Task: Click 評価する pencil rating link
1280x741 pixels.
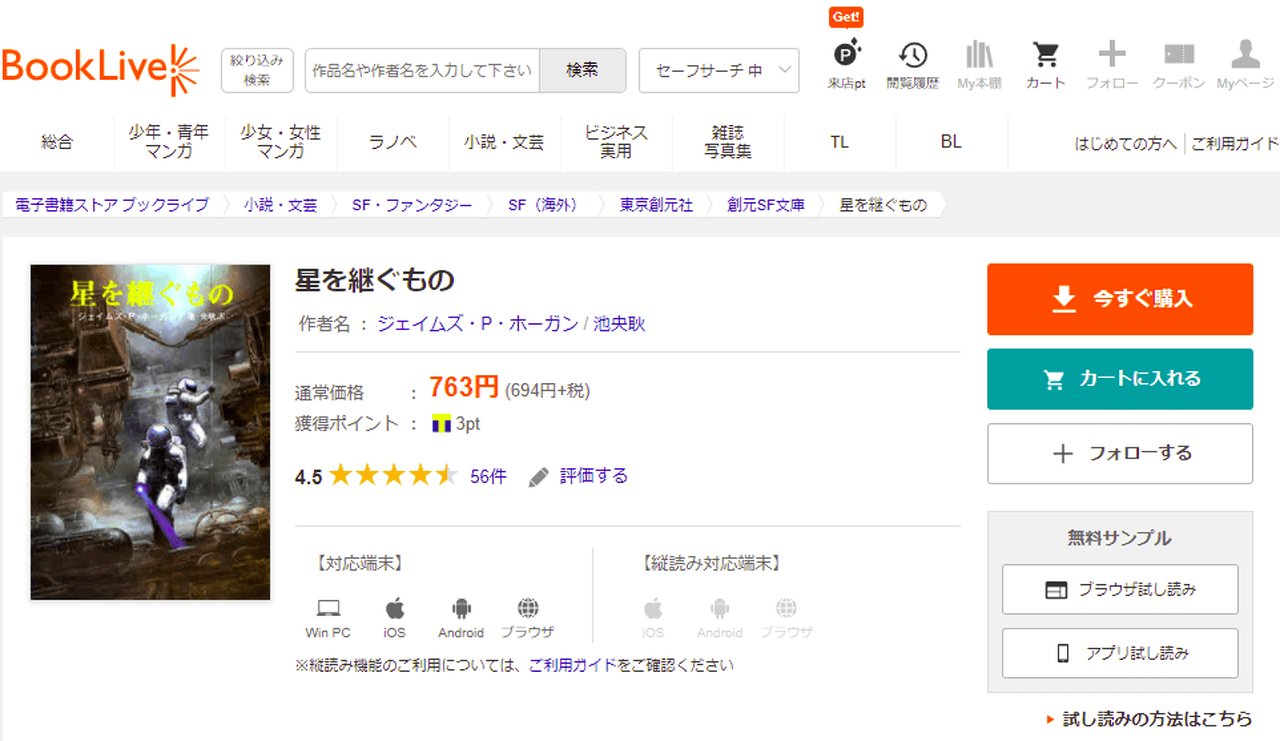Action: click(579, 476)
